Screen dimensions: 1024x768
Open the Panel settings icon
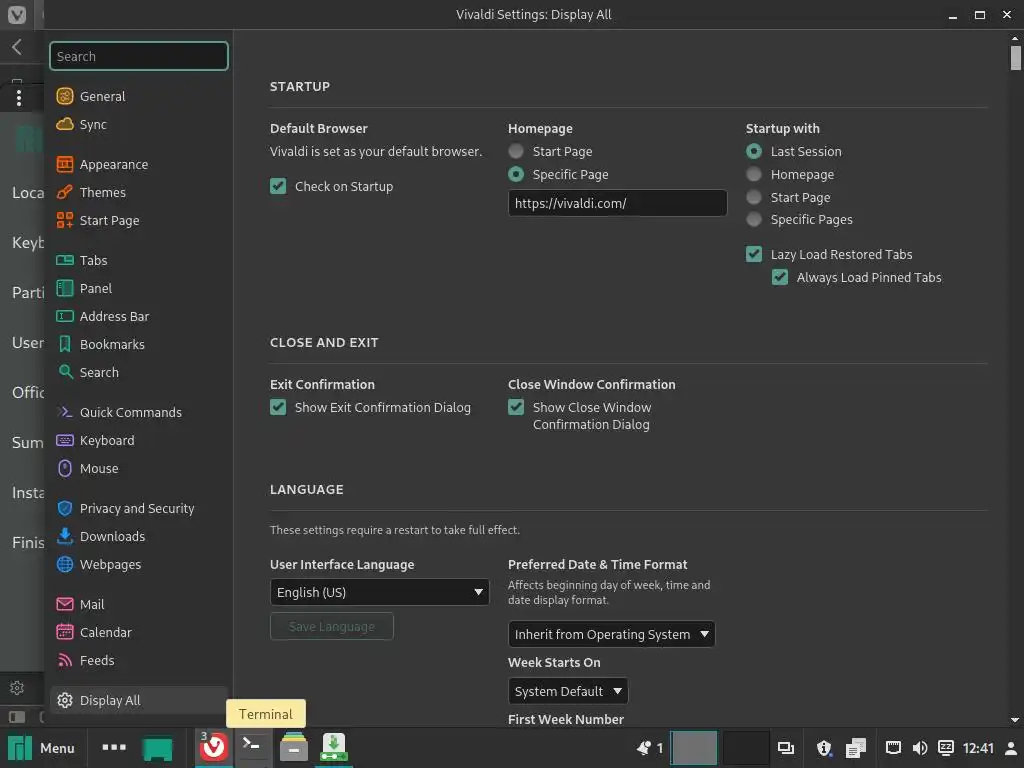(65, 288)
